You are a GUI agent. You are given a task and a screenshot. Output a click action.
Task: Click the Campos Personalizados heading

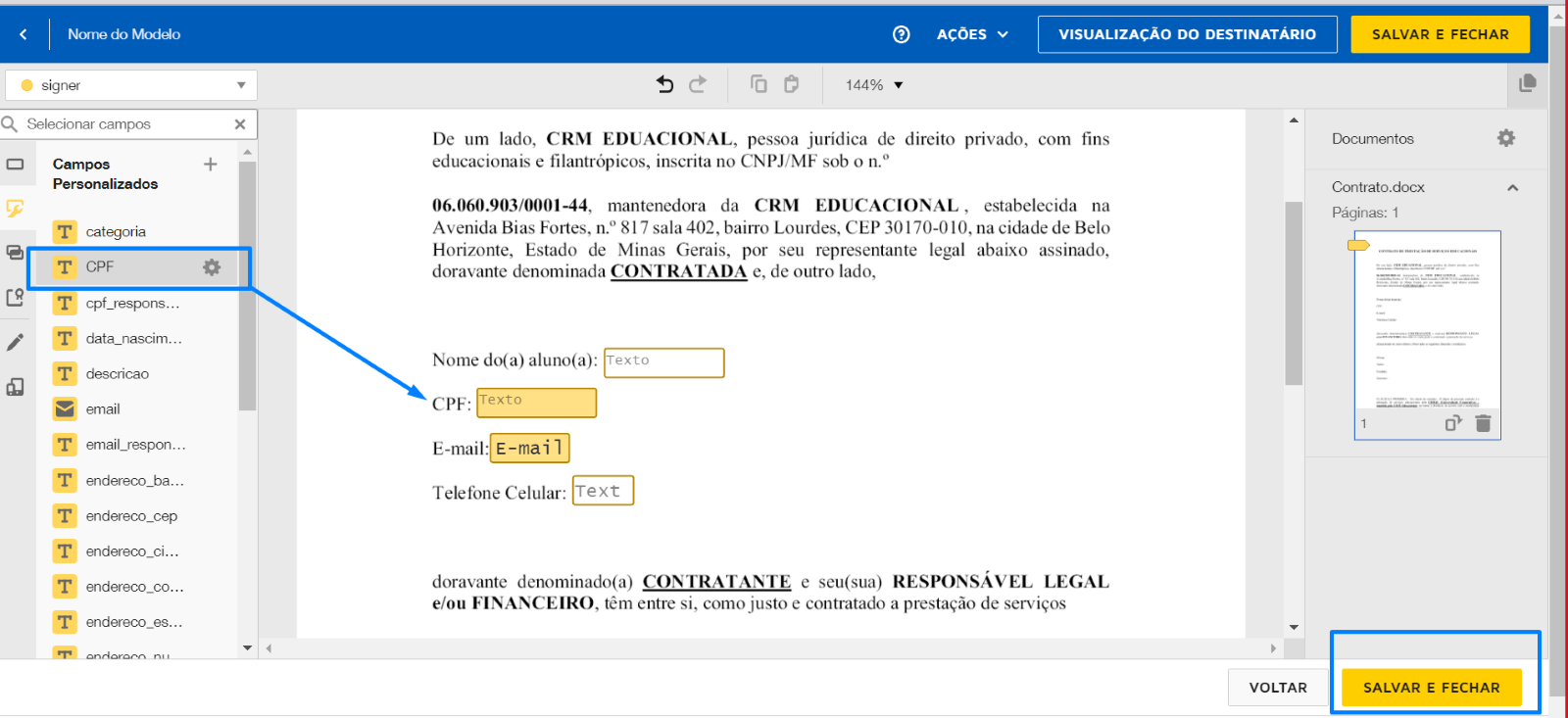(x=105, y=174)
